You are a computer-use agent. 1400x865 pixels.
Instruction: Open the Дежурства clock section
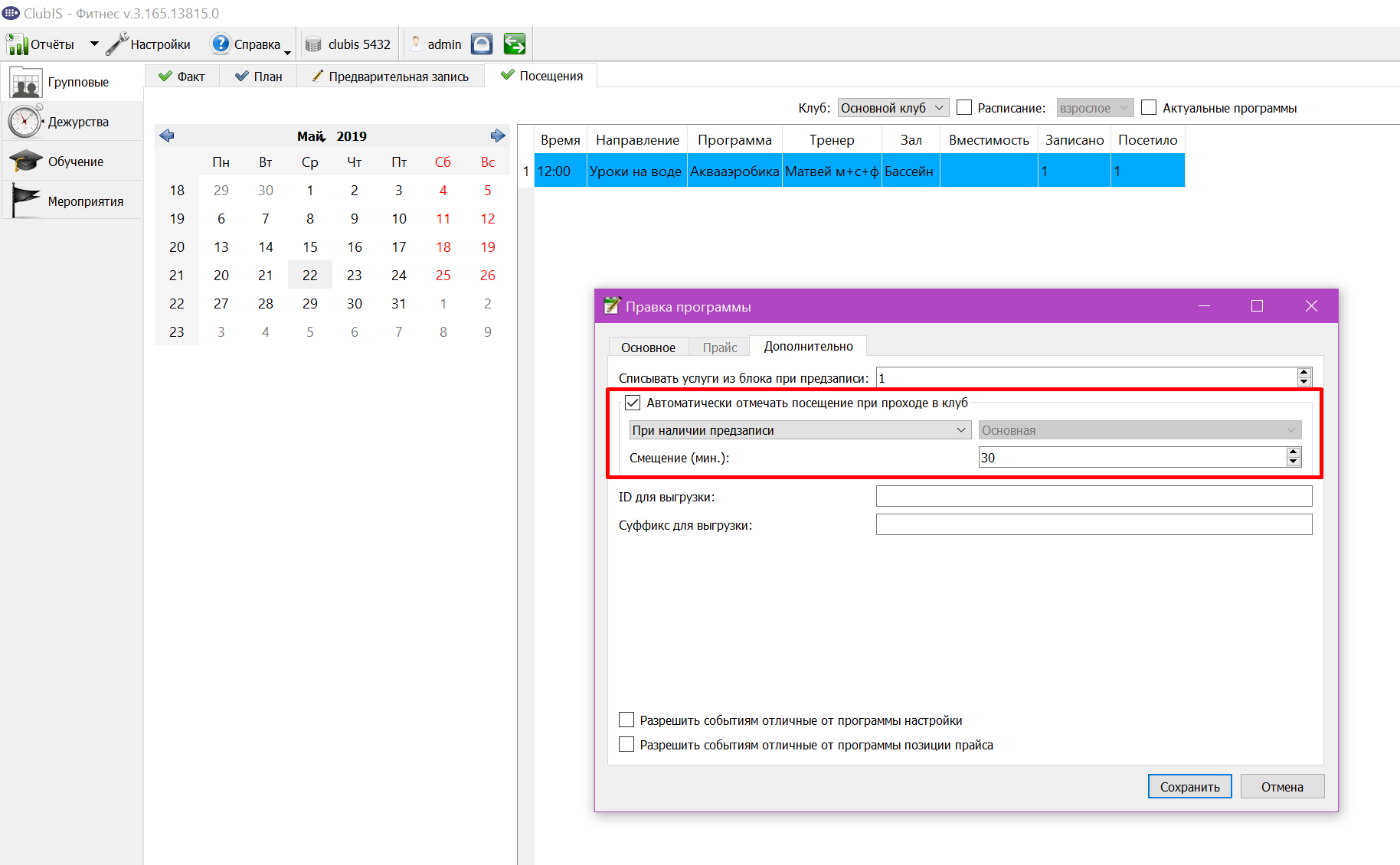(72, 122)
